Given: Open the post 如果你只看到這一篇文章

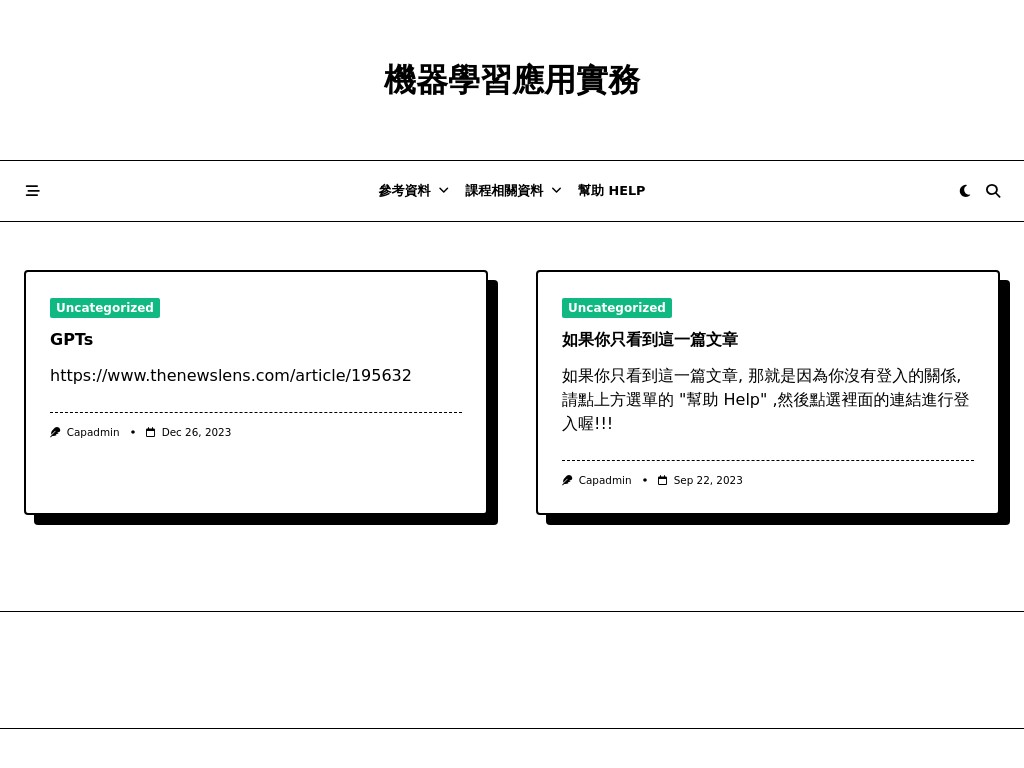Looking at the screenshot, I should click(650, 340).
